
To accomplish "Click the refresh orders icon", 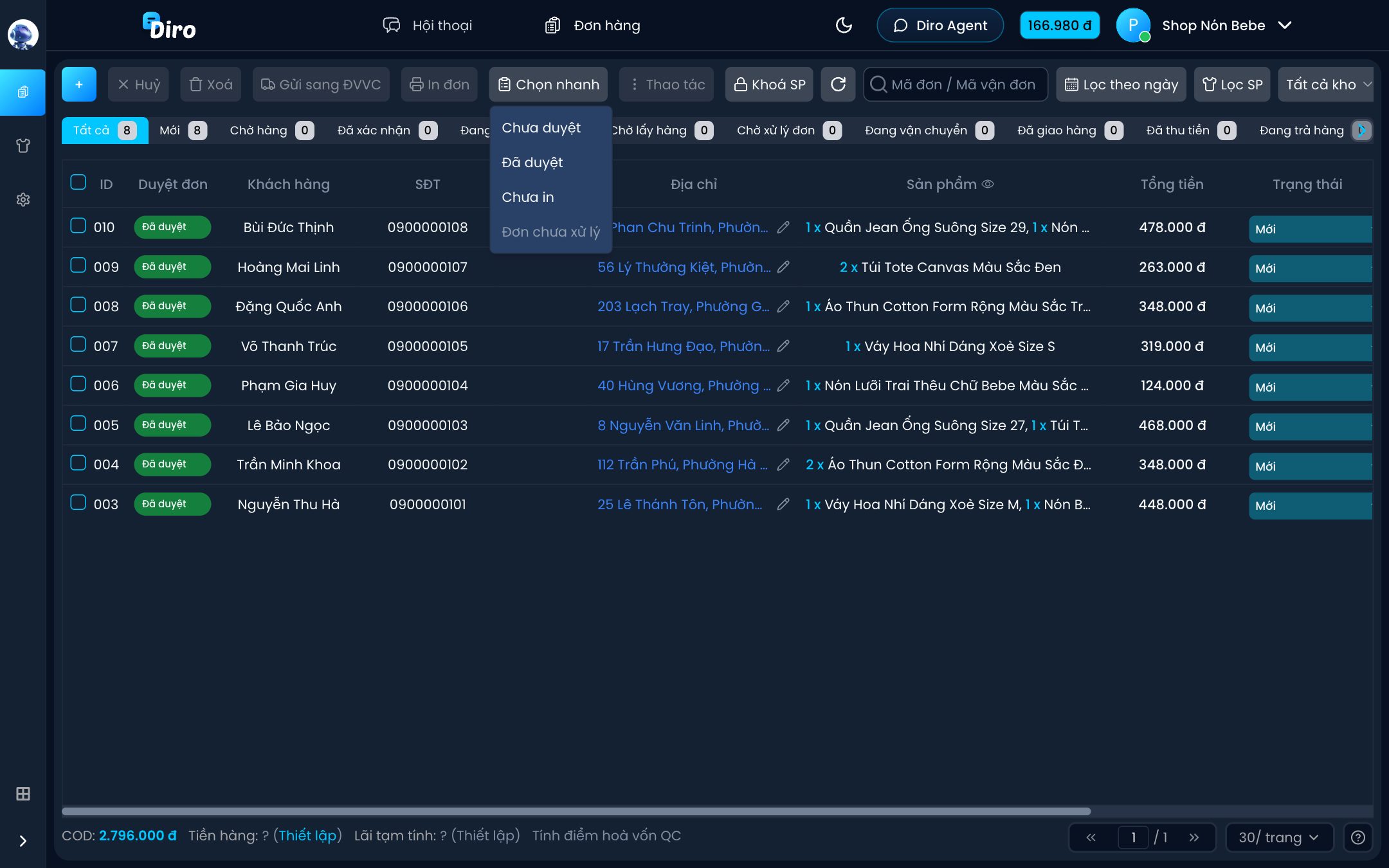I will coord(838,84).
